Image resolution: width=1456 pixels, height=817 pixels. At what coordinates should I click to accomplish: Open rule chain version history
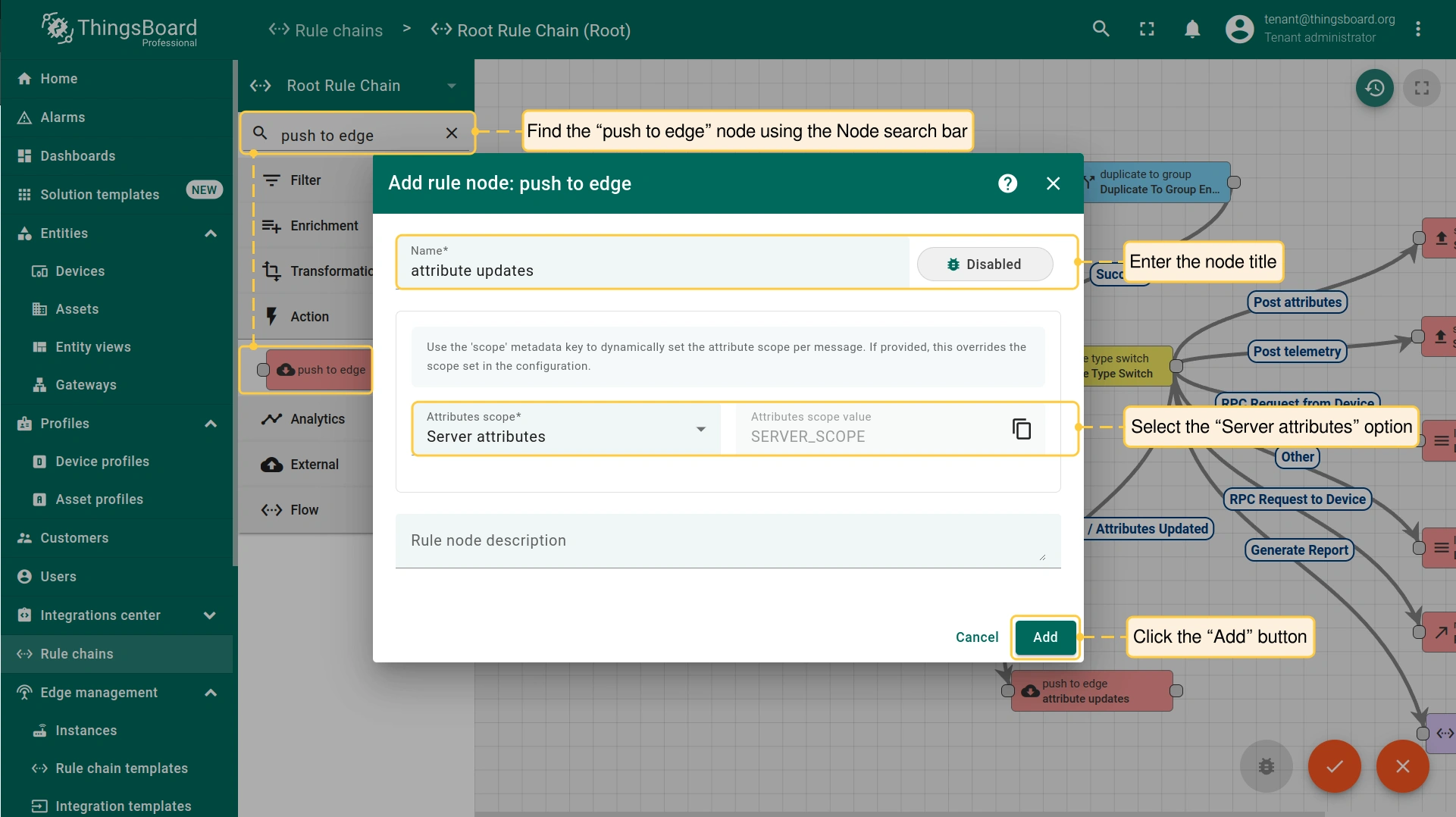pyautogui.click(x=1374, y=88)
